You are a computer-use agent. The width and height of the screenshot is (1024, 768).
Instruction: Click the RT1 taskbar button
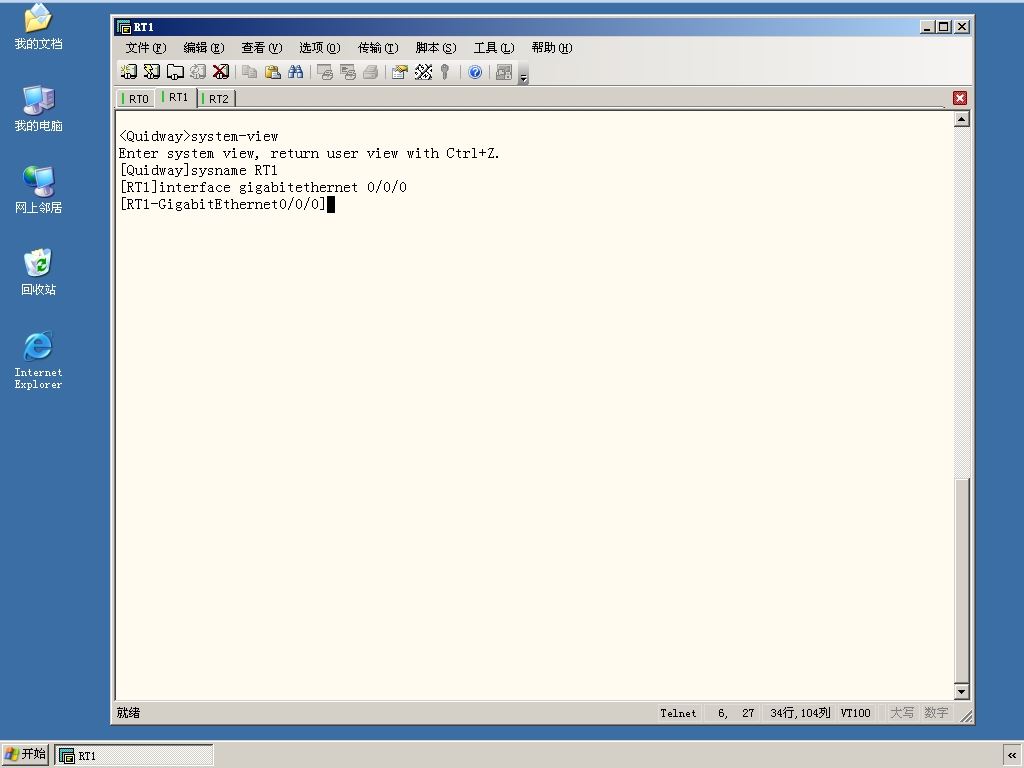(134, 756)
